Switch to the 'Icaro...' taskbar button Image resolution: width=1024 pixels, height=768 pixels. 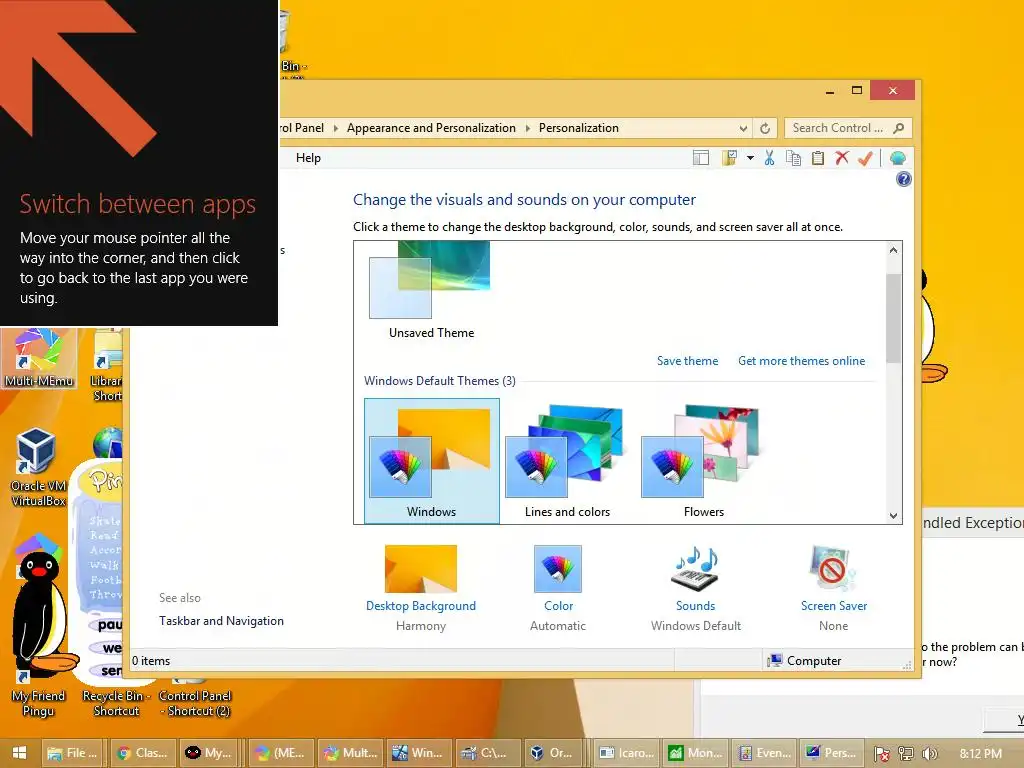click(627, 753)
